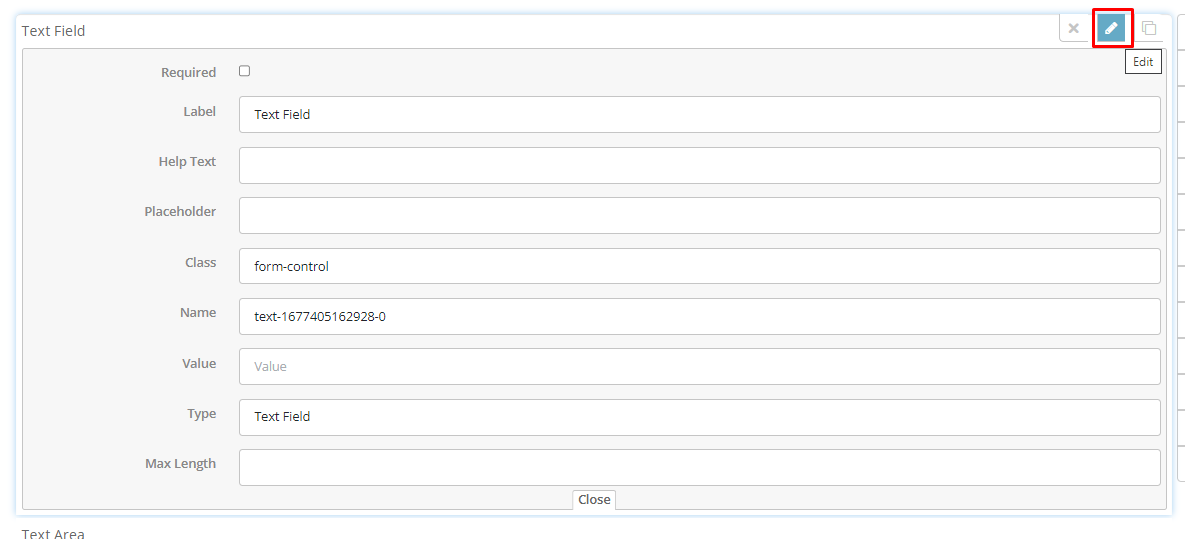Click the Edit tooltip popup
Image resolution: width=1185 pixels, height=539 pixels.
[1143, 62]
